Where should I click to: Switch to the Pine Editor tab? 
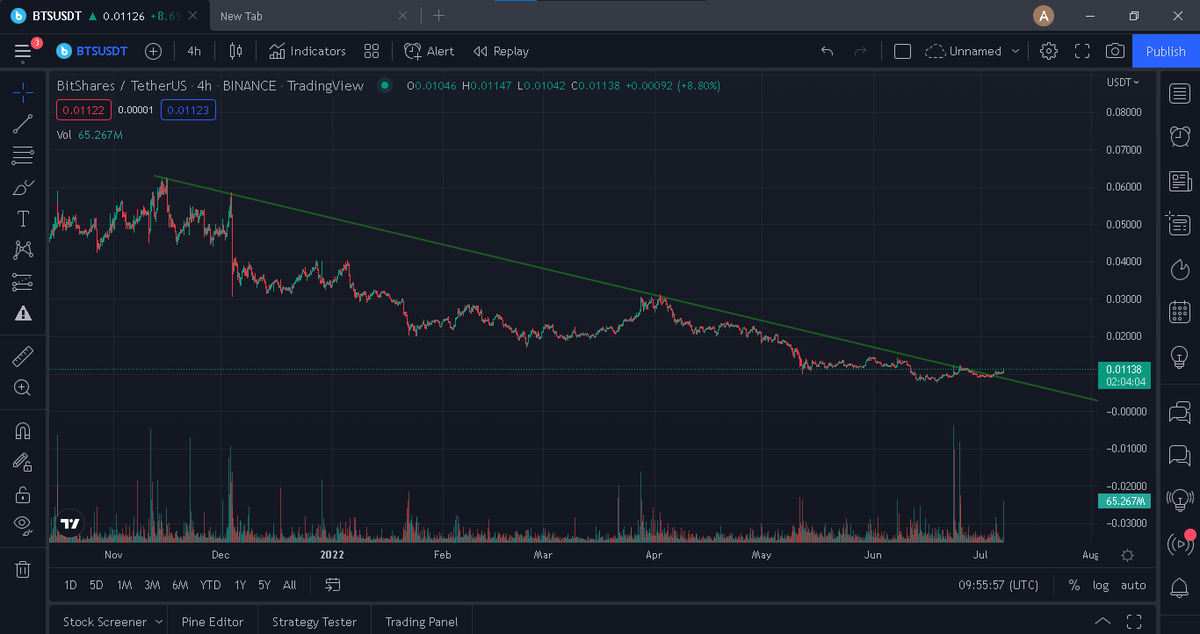[212, 621]
